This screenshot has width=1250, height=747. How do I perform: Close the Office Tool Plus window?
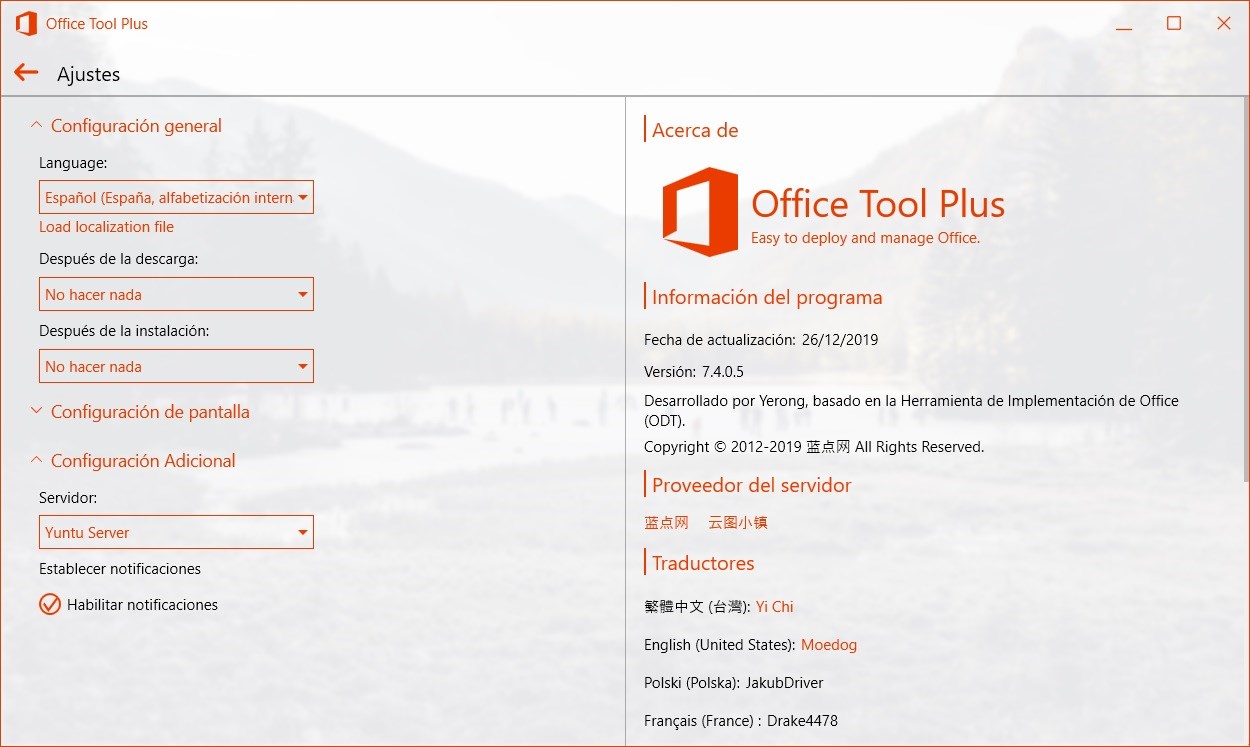(1224, 23)
